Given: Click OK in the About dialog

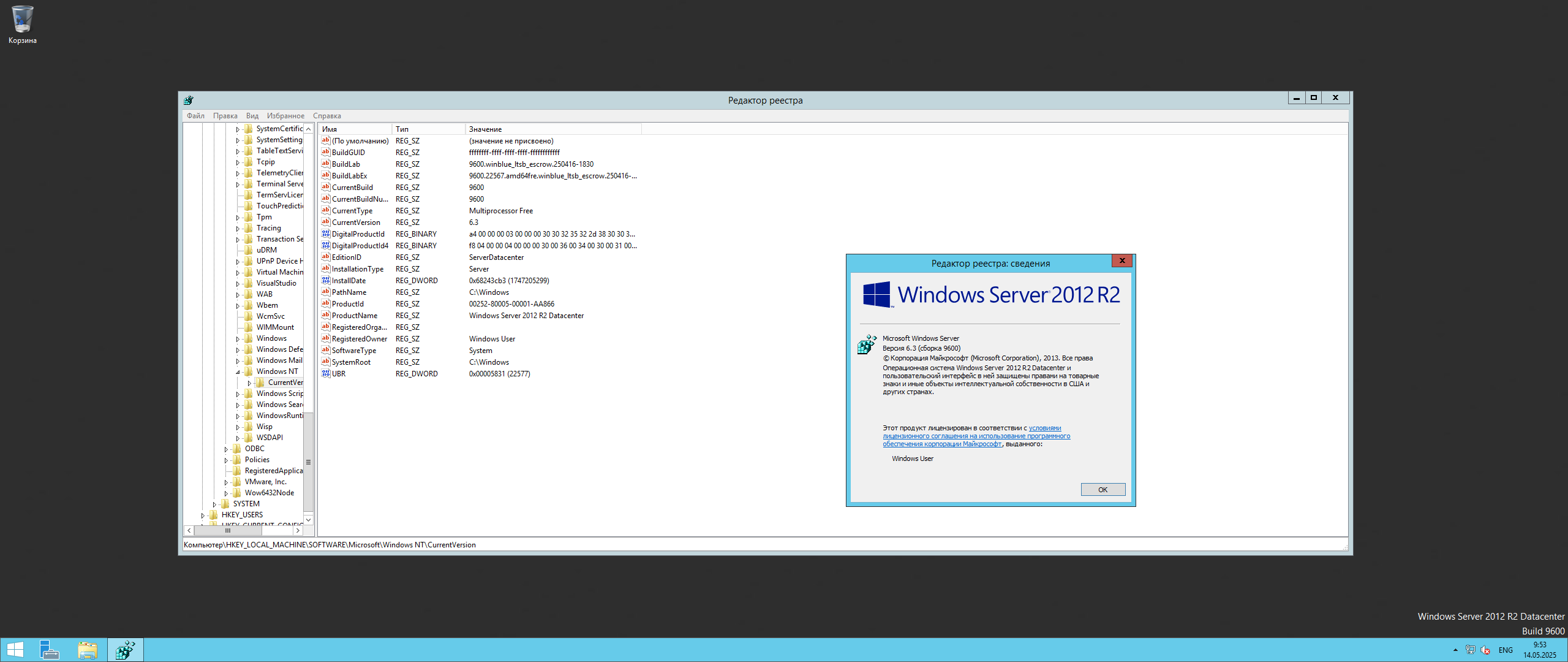Looking at the screenshot, I should (x=1102, y=489).
